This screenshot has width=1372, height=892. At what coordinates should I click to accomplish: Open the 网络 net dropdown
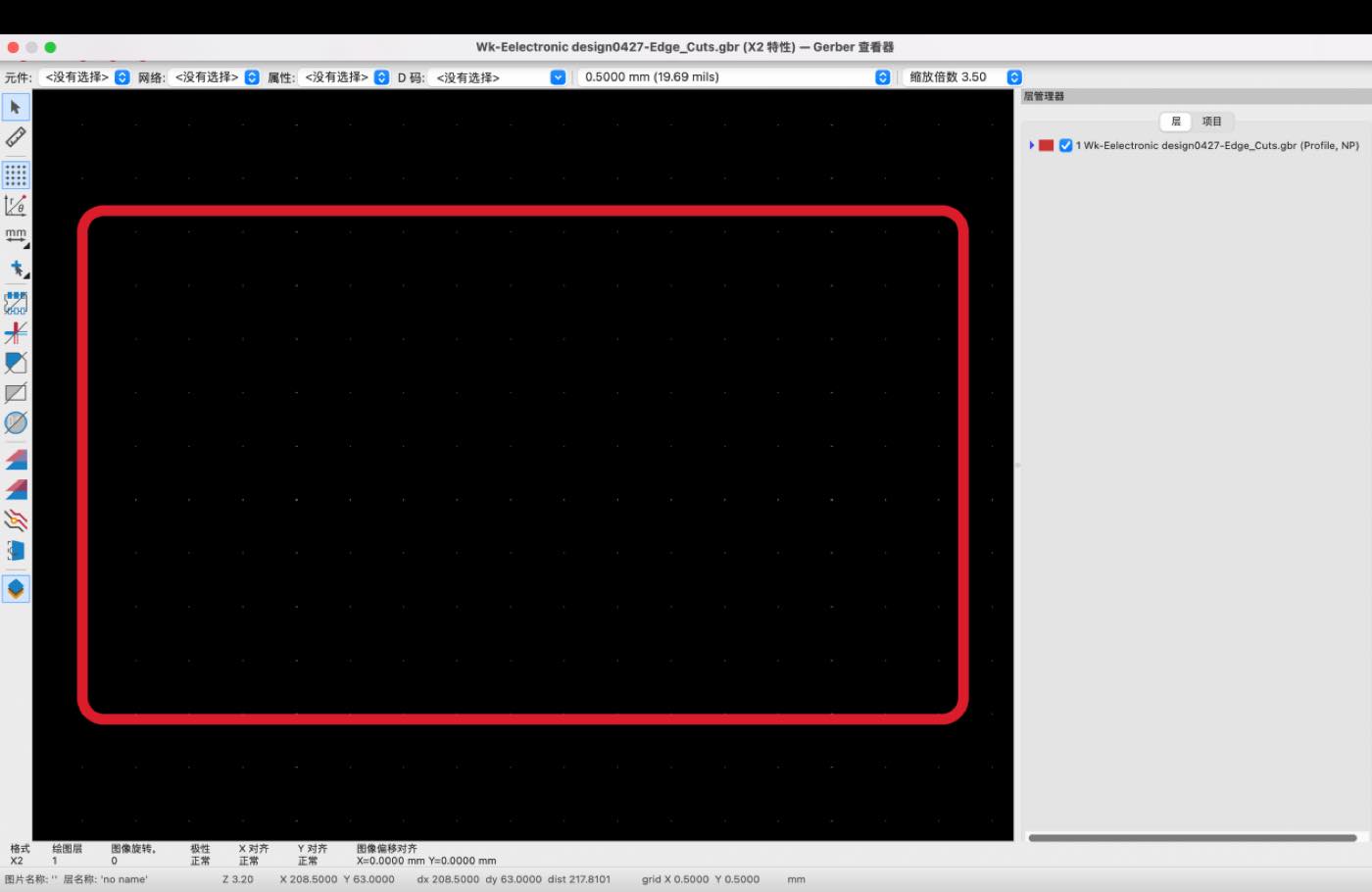tap(215, 77)
